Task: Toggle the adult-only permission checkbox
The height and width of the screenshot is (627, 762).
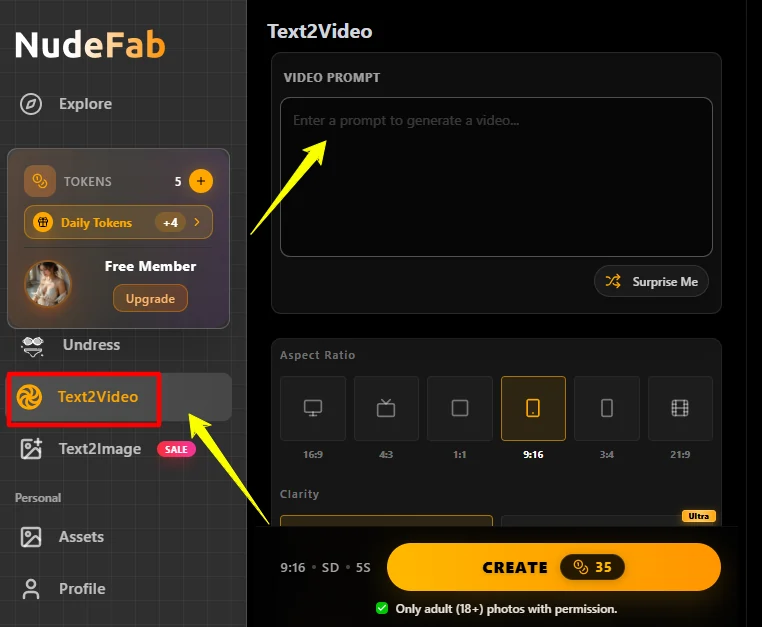Action: click(382, 609)
